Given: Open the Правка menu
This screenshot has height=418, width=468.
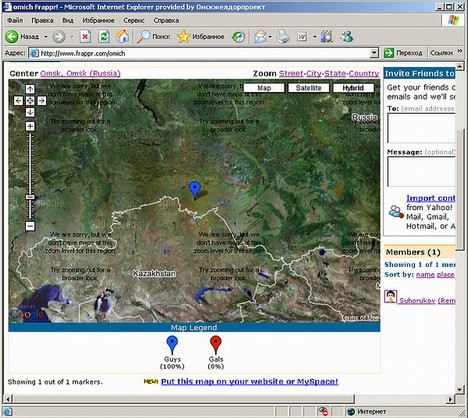Looking at the screenshot, I should click(42, 21).
